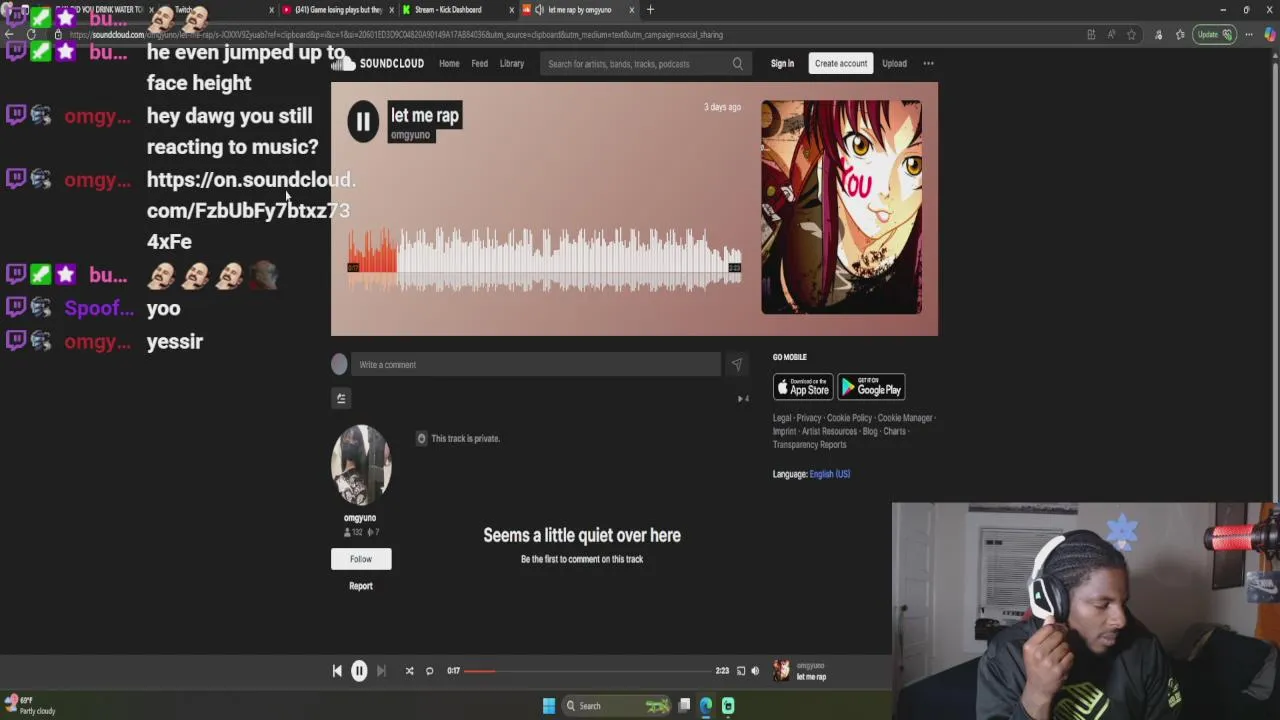
Task: Toggle mute with the volume speaker icon
Action: point(755,671)
